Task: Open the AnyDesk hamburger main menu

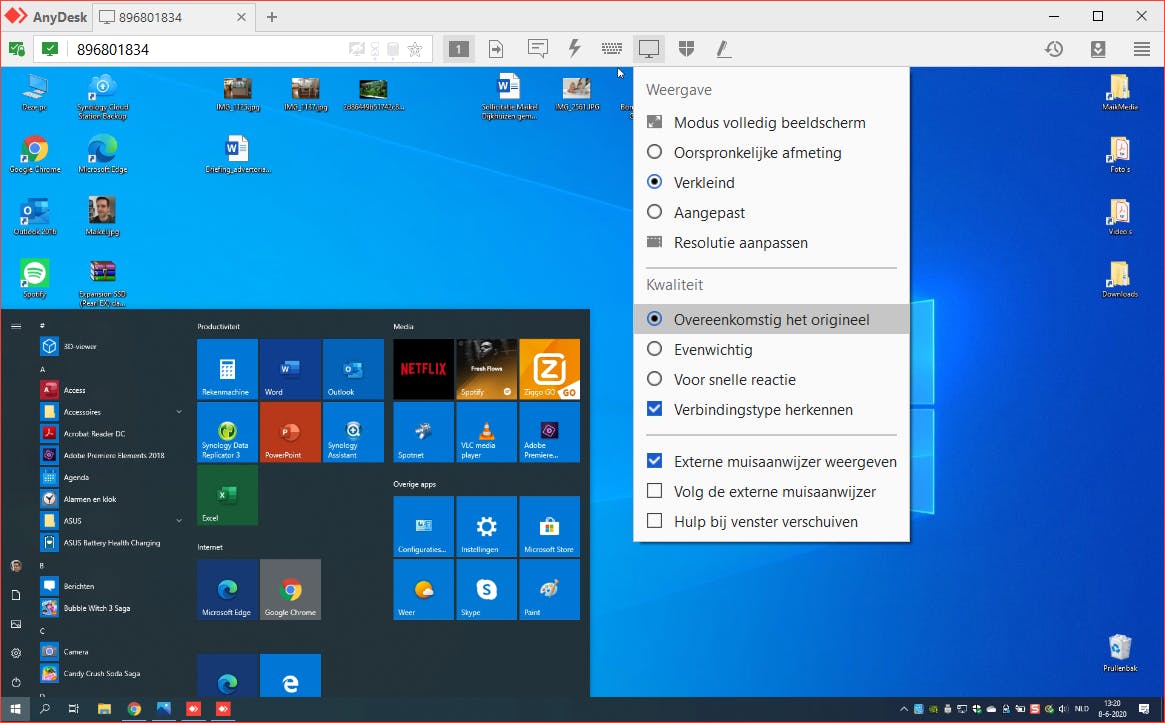Action: tap(1141, 48)
